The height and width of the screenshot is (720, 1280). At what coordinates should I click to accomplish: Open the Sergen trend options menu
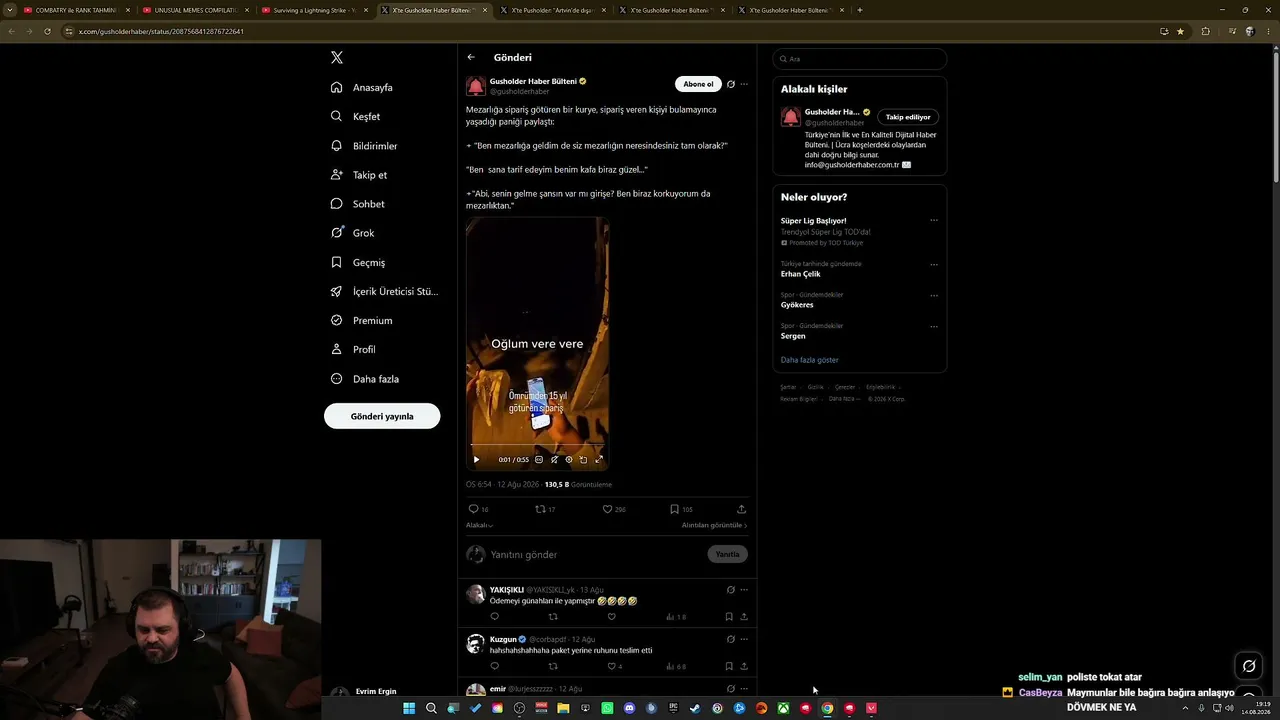coord(934,326)
